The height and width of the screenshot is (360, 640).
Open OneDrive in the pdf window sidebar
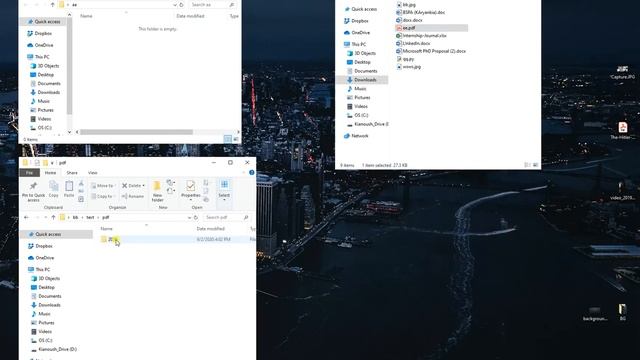click(41, 258)
